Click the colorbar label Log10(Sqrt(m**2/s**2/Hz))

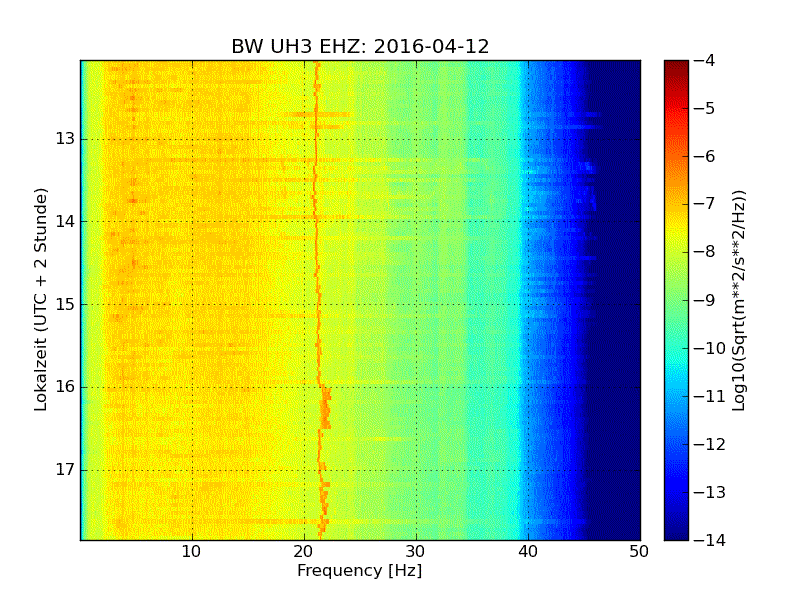pyautogui.click(x=738, y=300)
